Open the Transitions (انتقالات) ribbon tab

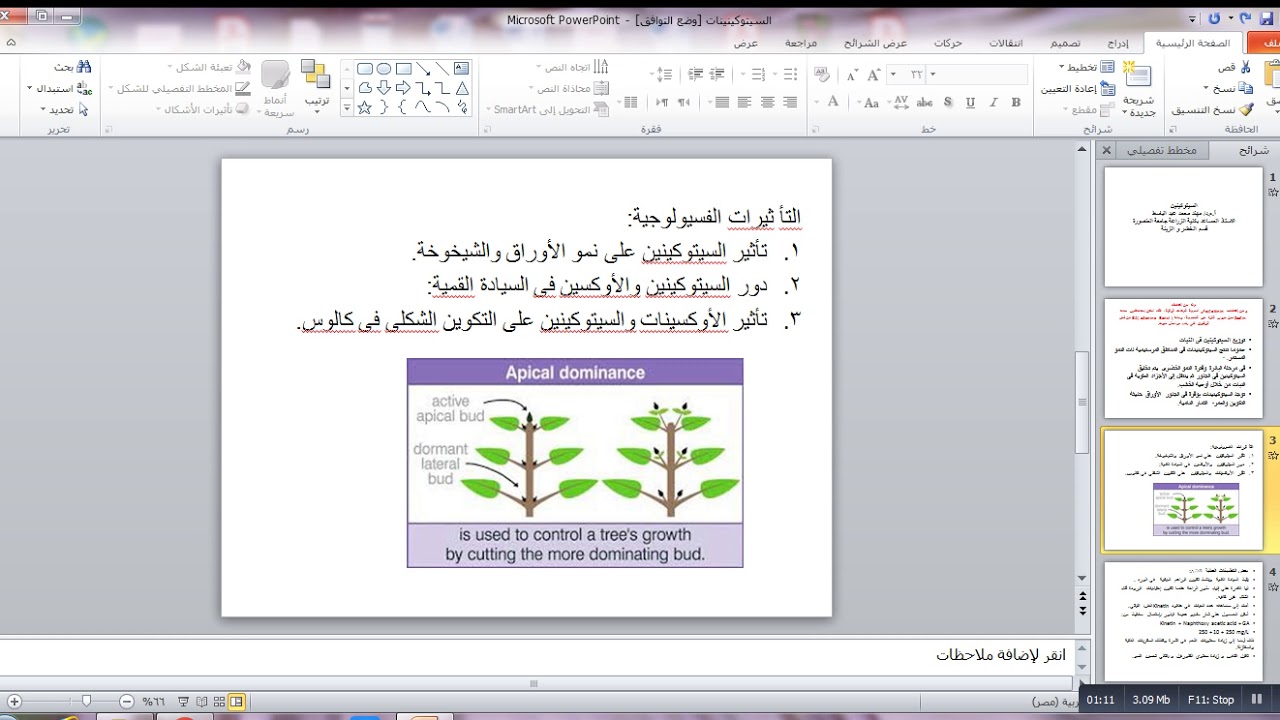point(1006,43)
